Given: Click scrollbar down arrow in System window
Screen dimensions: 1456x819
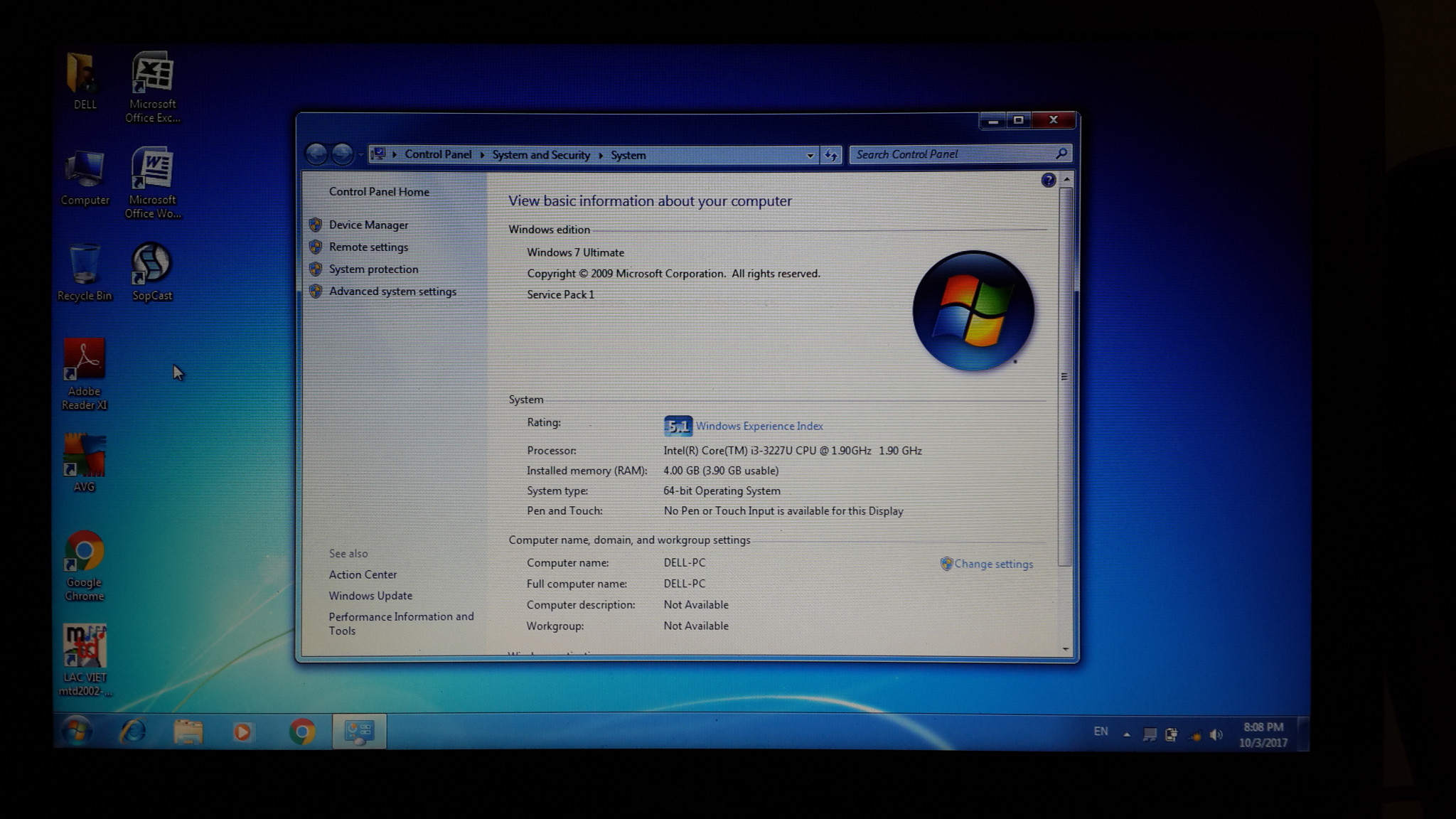Looking at the screenshot, I should [1065, 648].
